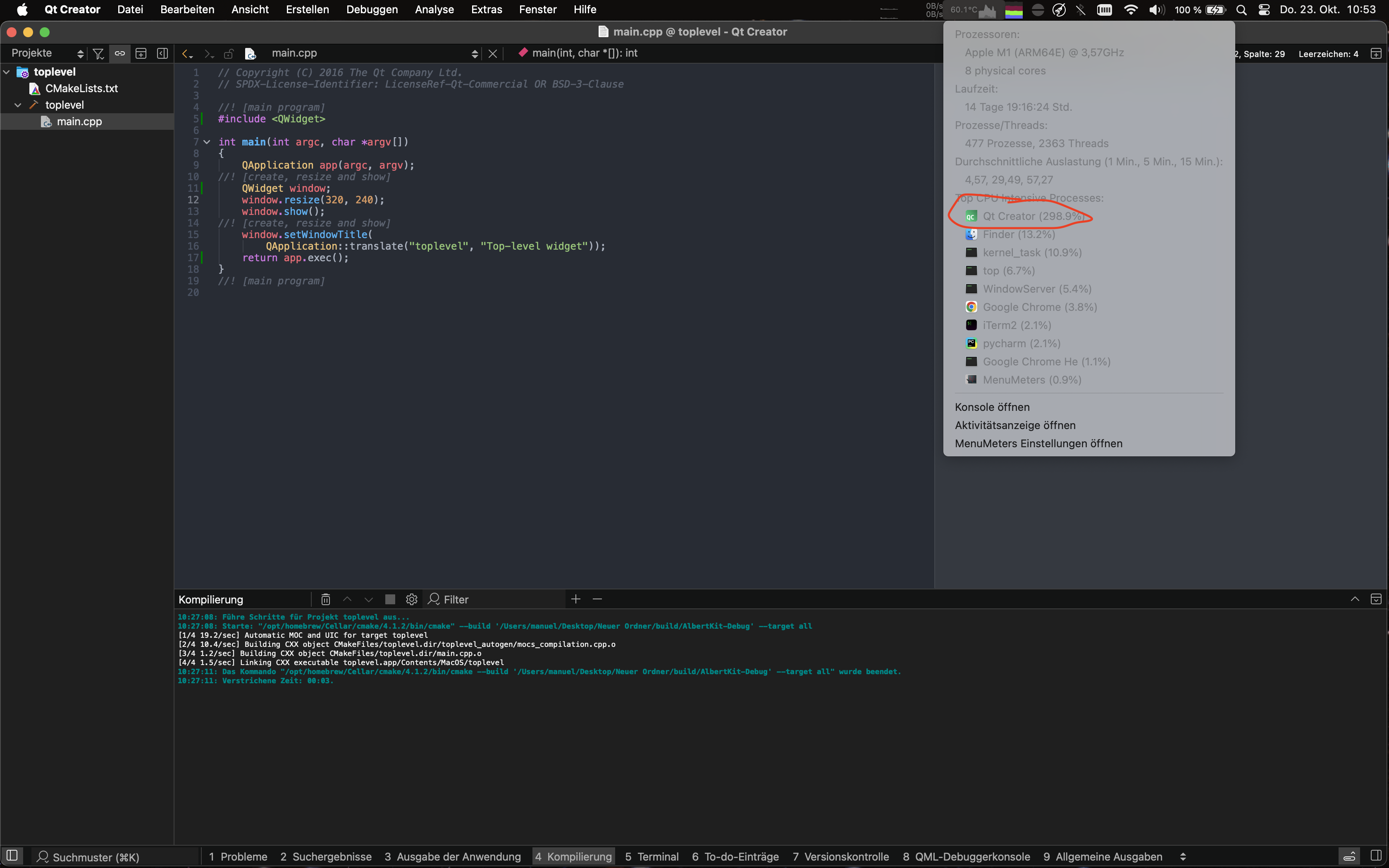Click the trash icon to clear compile output

pyautogui.click(x=325, y=599)
